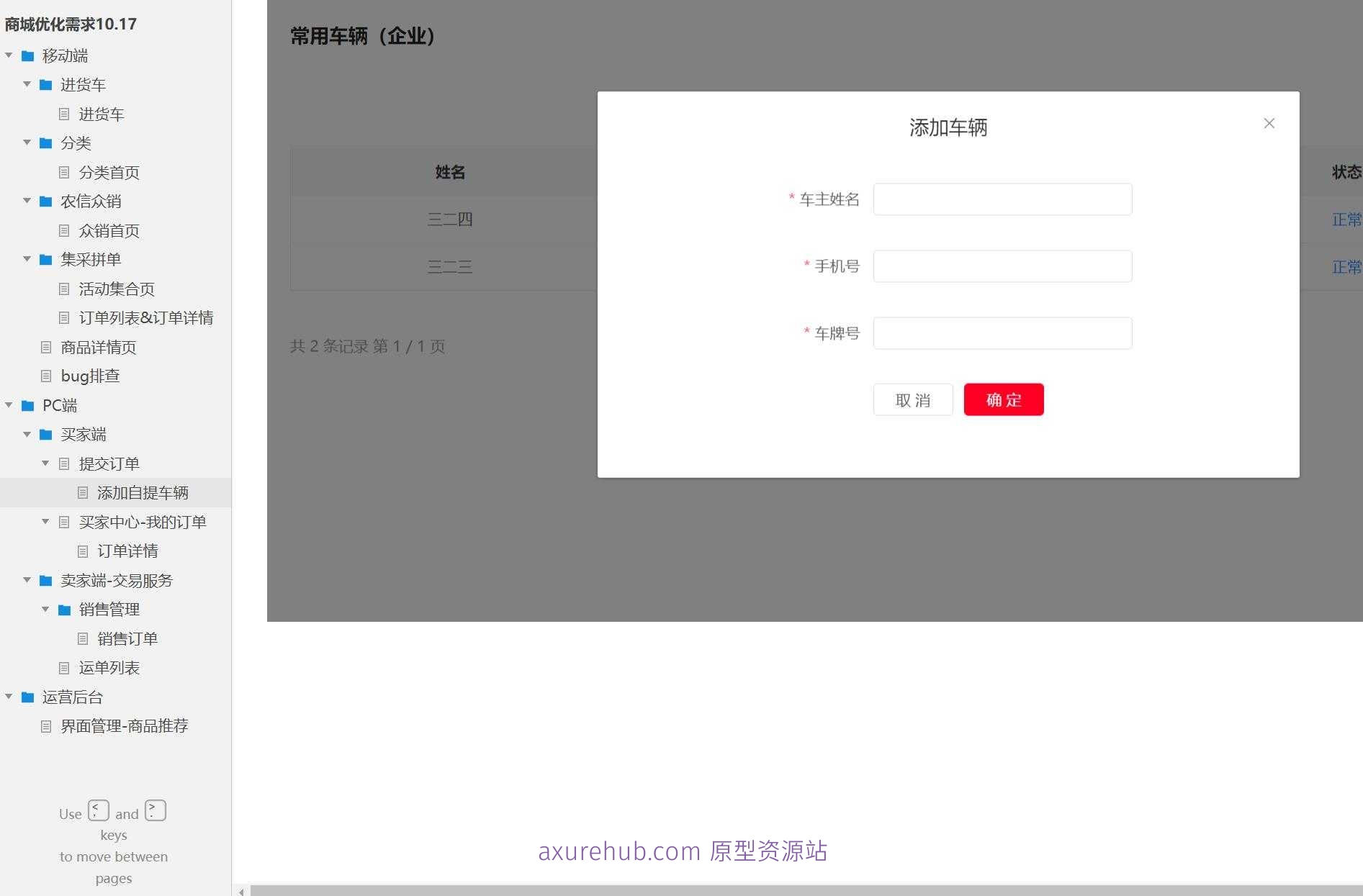Click the page icon next to 订单详情
The height and width of the screenshot is (896, 1363).
(x=84, y=551)
